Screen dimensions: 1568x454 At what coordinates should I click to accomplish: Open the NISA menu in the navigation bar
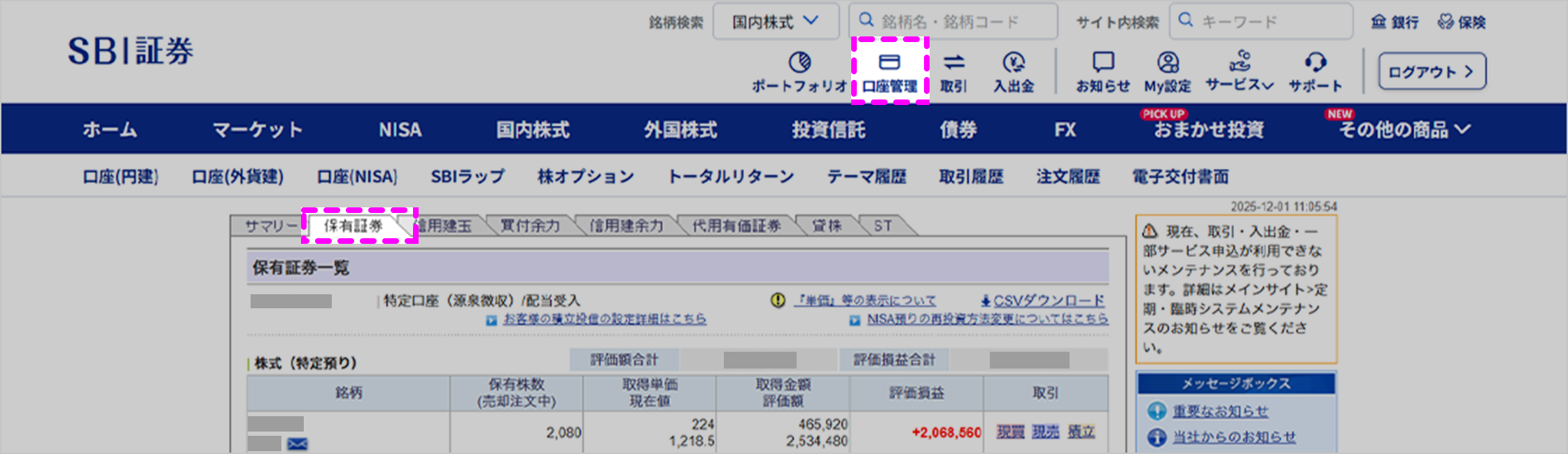coord(400,130)
